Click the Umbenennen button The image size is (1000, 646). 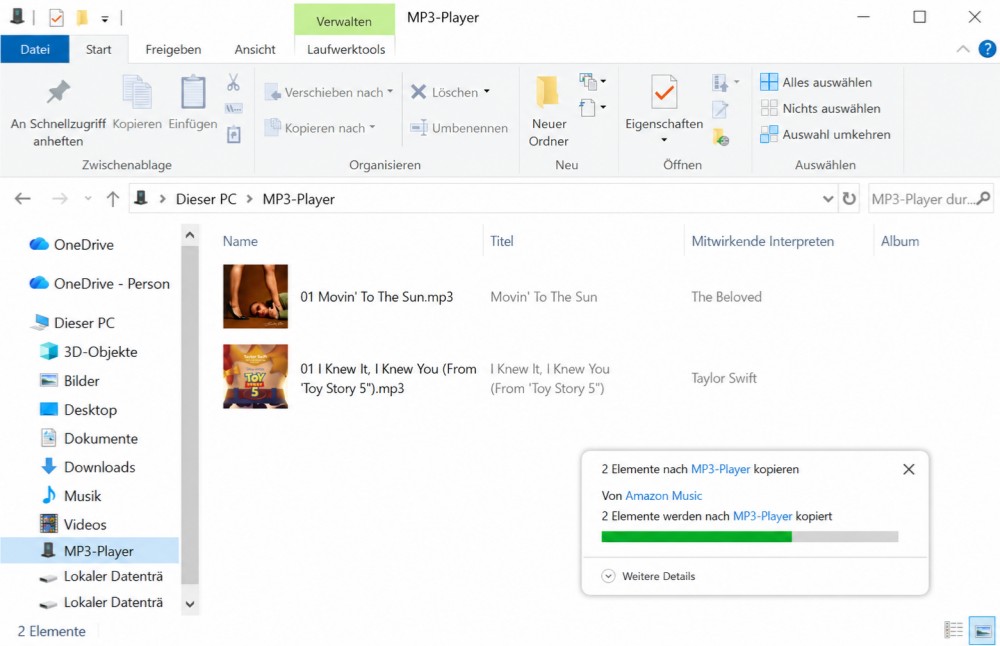coord(459,128)
